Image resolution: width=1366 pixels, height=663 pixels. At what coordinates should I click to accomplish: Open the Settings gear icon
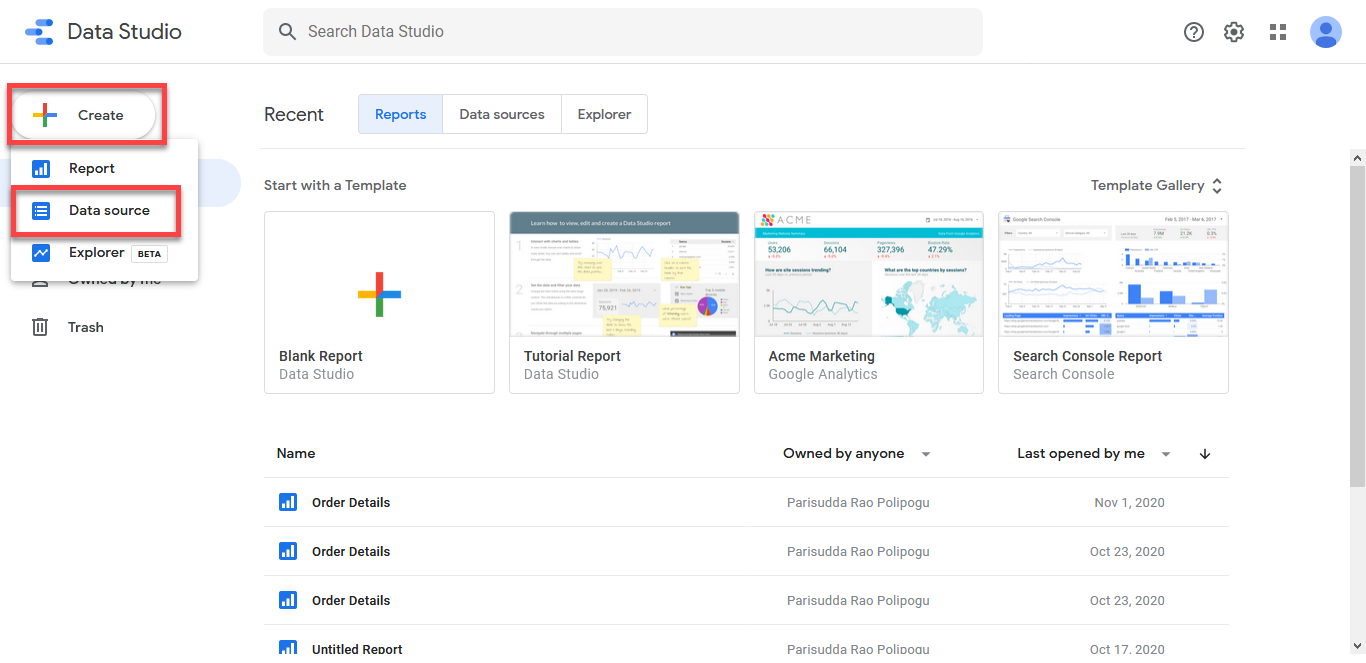pos(1234,32)
